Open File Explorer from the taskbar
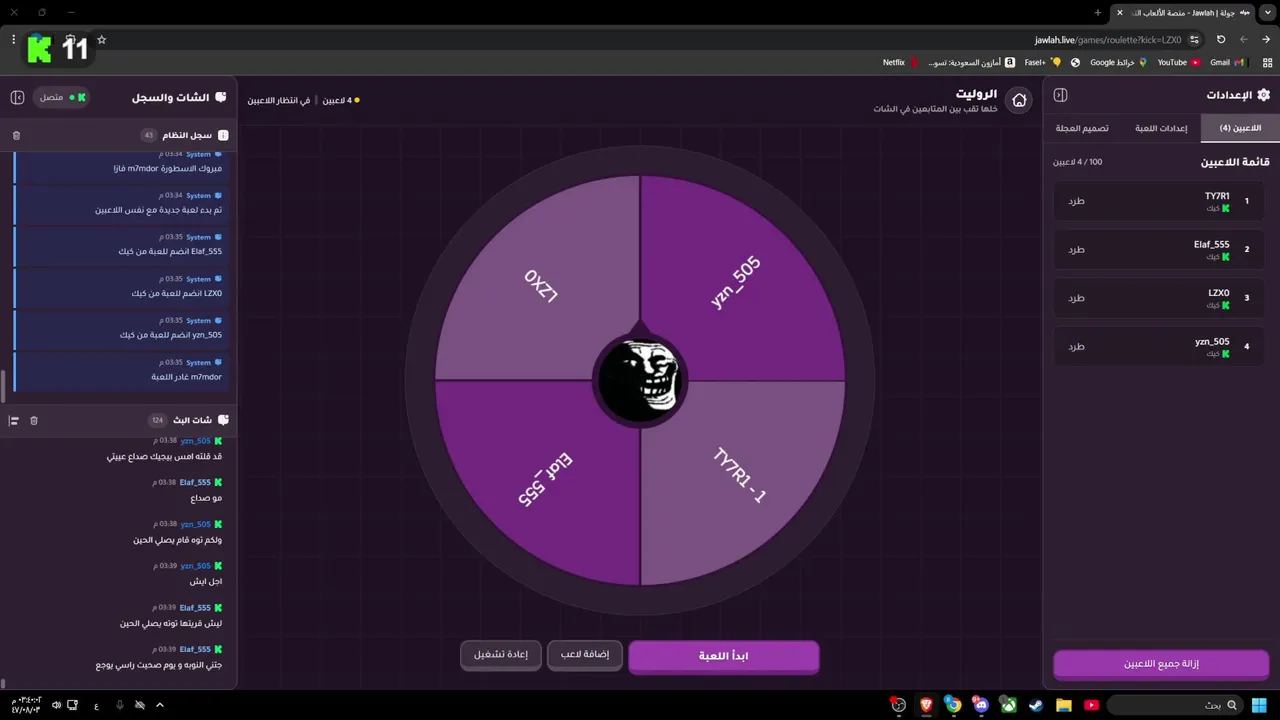The height and width of the screenshot is (720, 1280). click(1064, 705)
